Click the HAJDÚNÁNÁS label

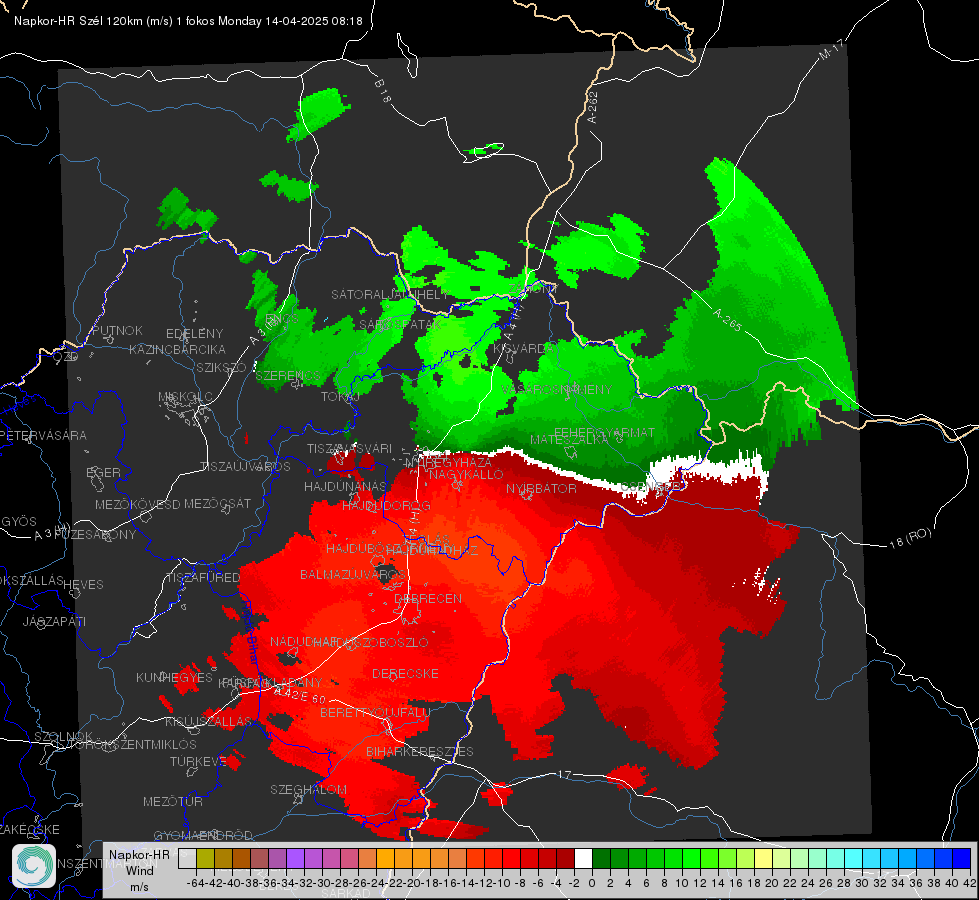tap(345, 486)
